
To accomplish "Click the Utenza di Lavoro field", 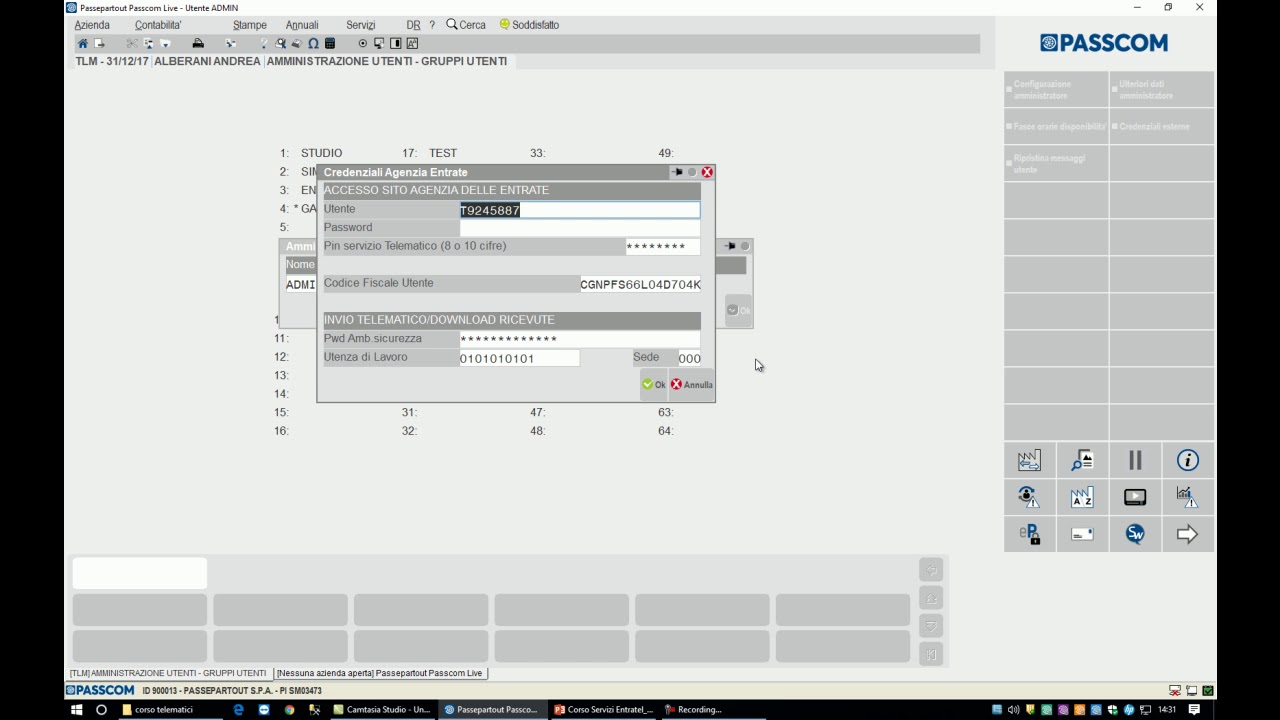I will 519,358.
